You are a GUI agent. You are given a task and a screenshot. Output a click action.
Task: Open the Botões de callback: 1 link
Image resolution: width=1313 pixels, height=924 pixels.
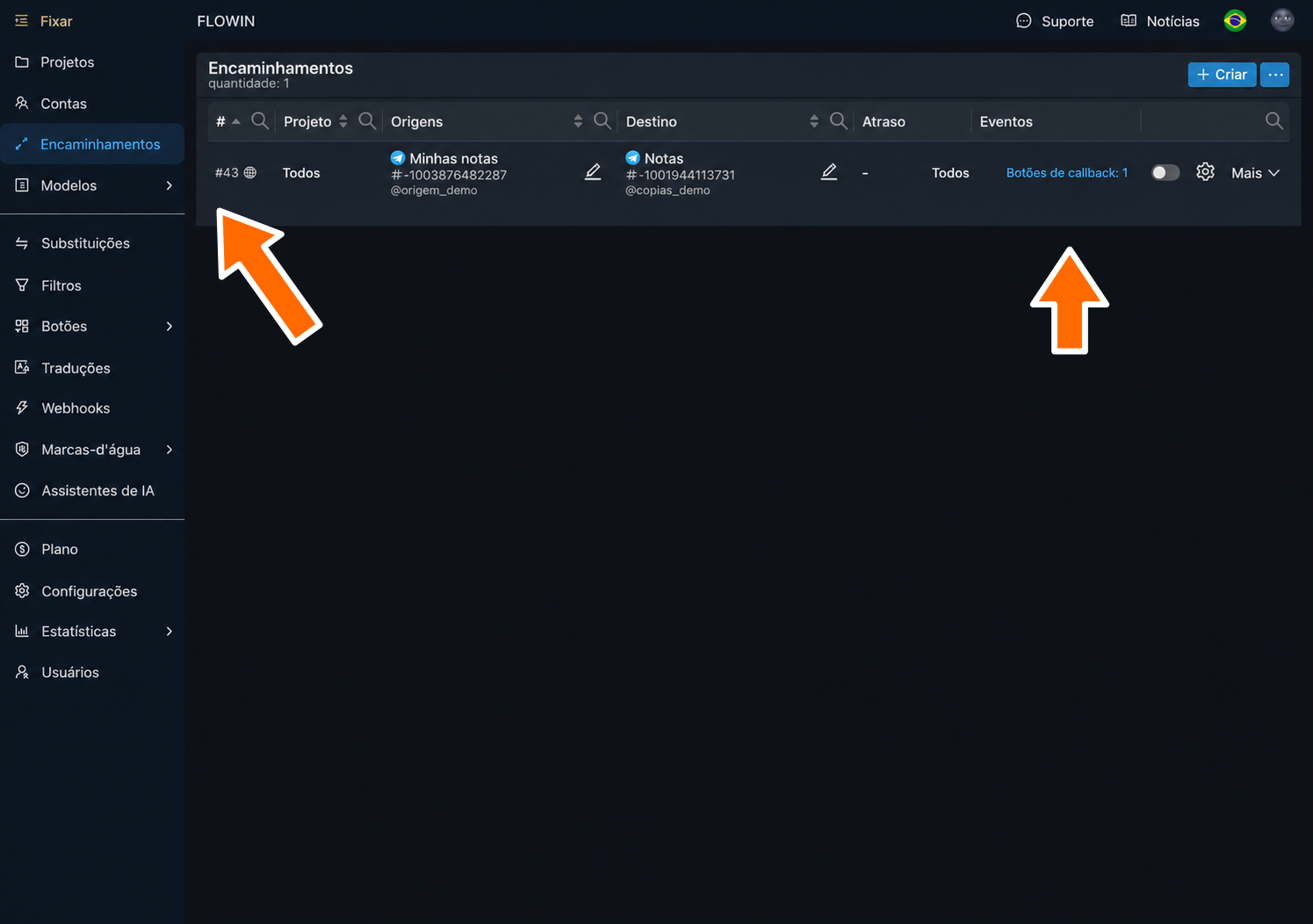(1067, 173)
